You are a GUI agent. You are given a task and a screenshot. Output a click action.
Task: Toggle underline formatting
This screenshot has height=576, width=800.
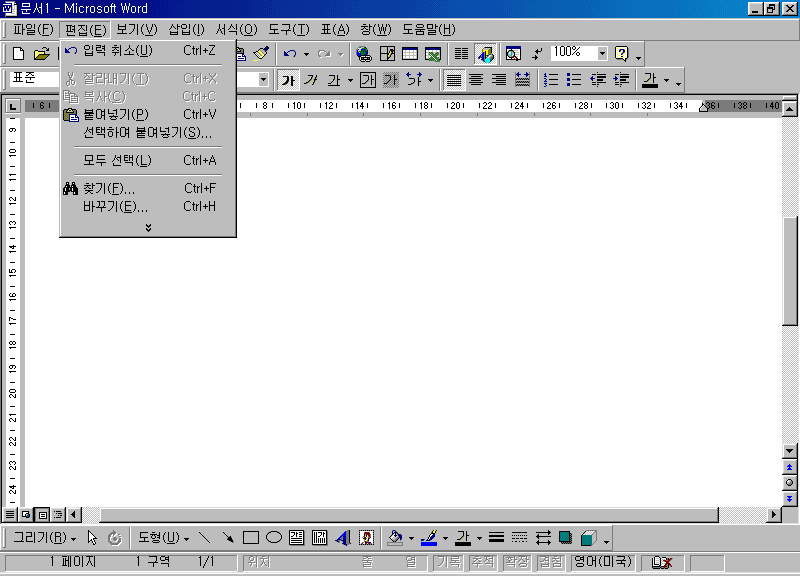coord(334,80)
